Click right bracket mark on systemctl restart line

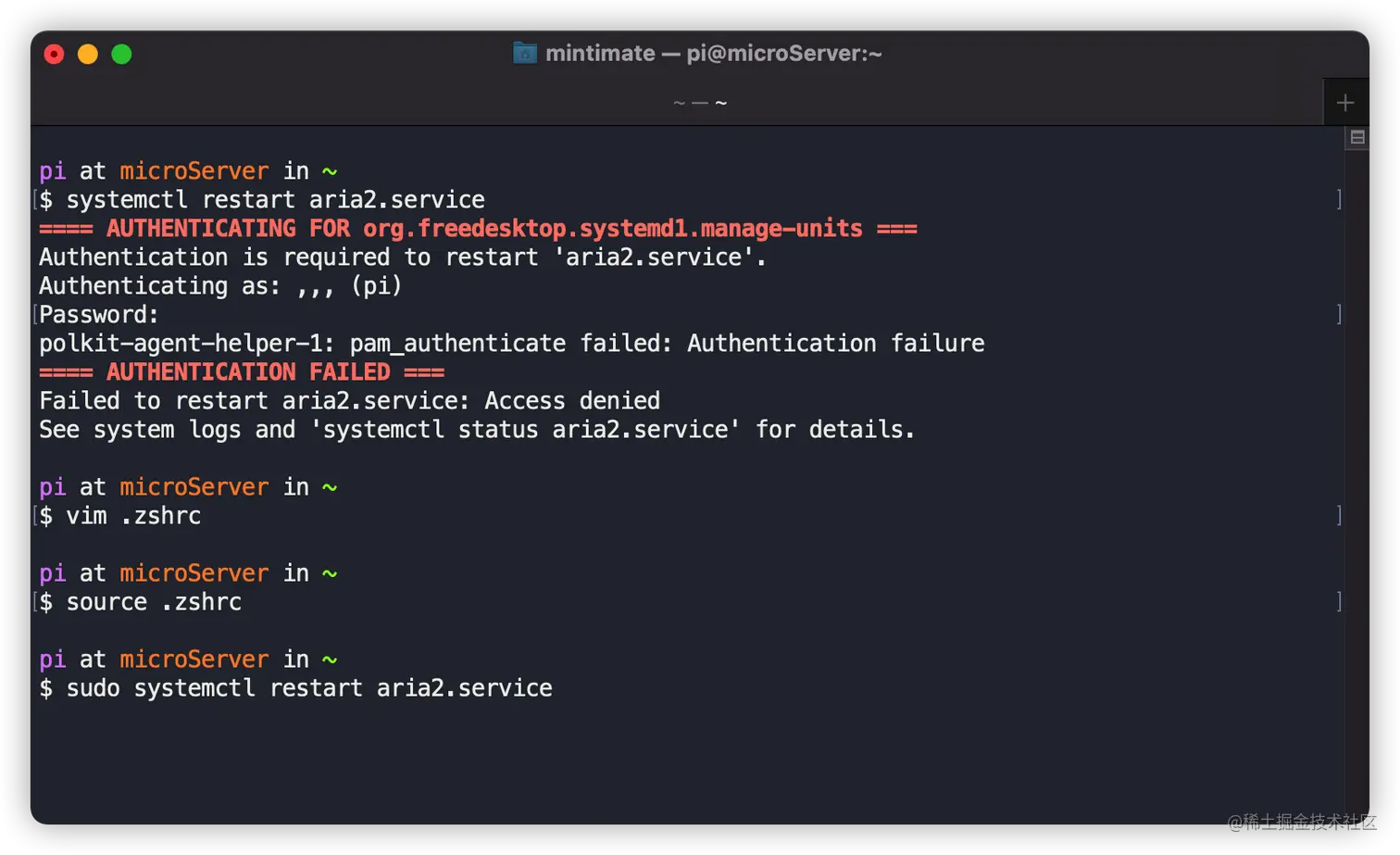1339,200
